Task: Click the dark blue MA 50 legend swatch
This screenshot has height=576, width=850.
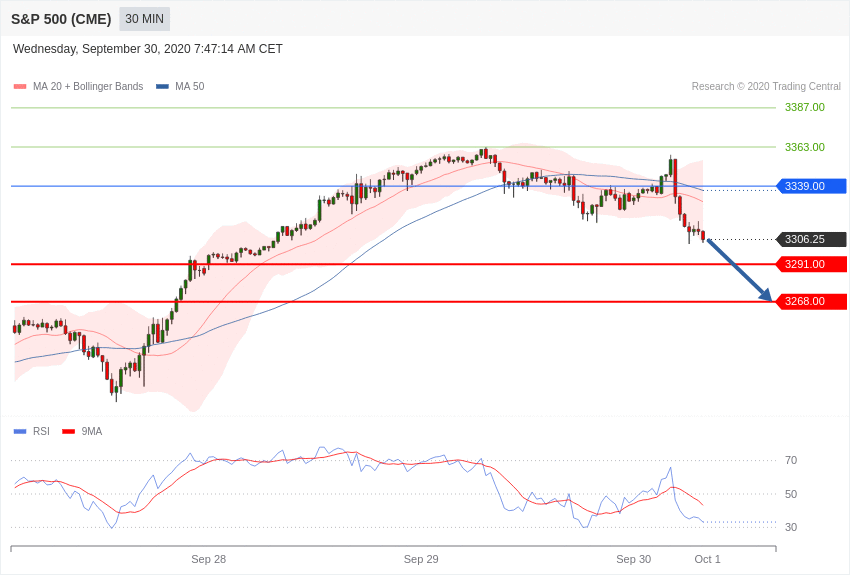Action: click(162, 86)
